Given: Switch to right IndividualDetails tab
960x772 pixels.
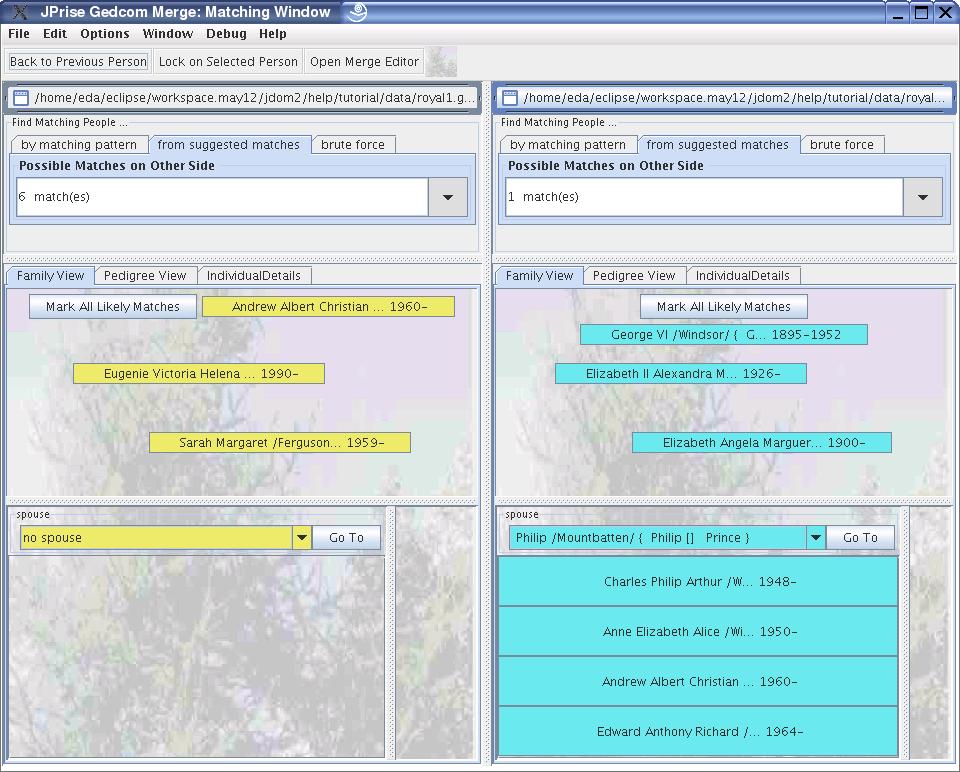Looking at the screenshot, I should point(742,276).
